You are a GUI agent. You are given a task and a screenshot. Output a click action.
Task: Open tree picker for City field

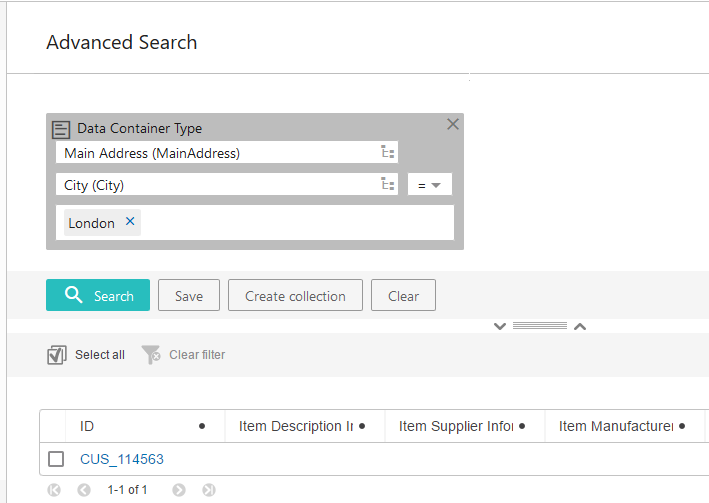(388, 185)
